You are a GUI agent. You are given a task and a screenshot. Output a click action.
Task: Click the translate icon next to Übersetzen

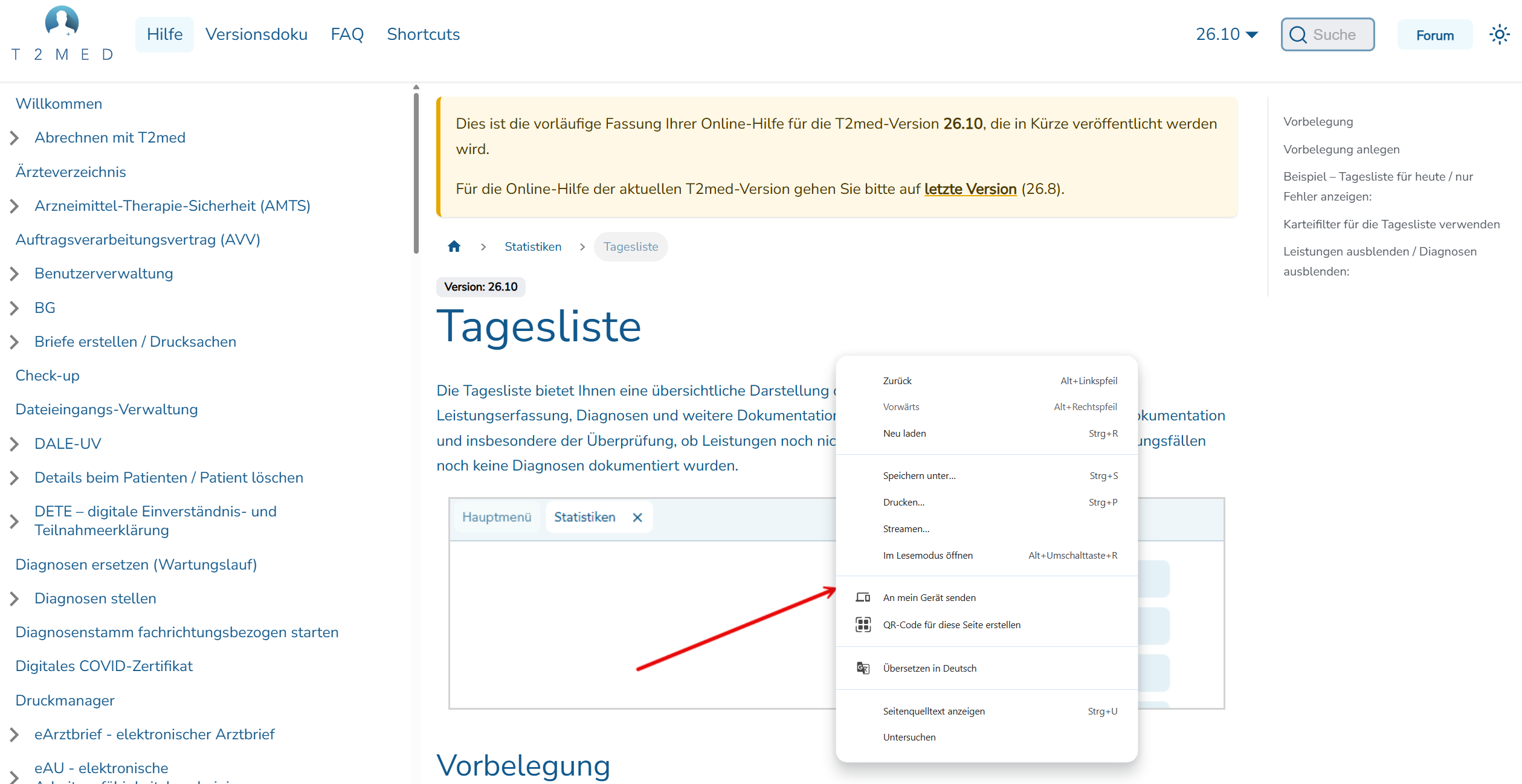click(x=863, y=668)
